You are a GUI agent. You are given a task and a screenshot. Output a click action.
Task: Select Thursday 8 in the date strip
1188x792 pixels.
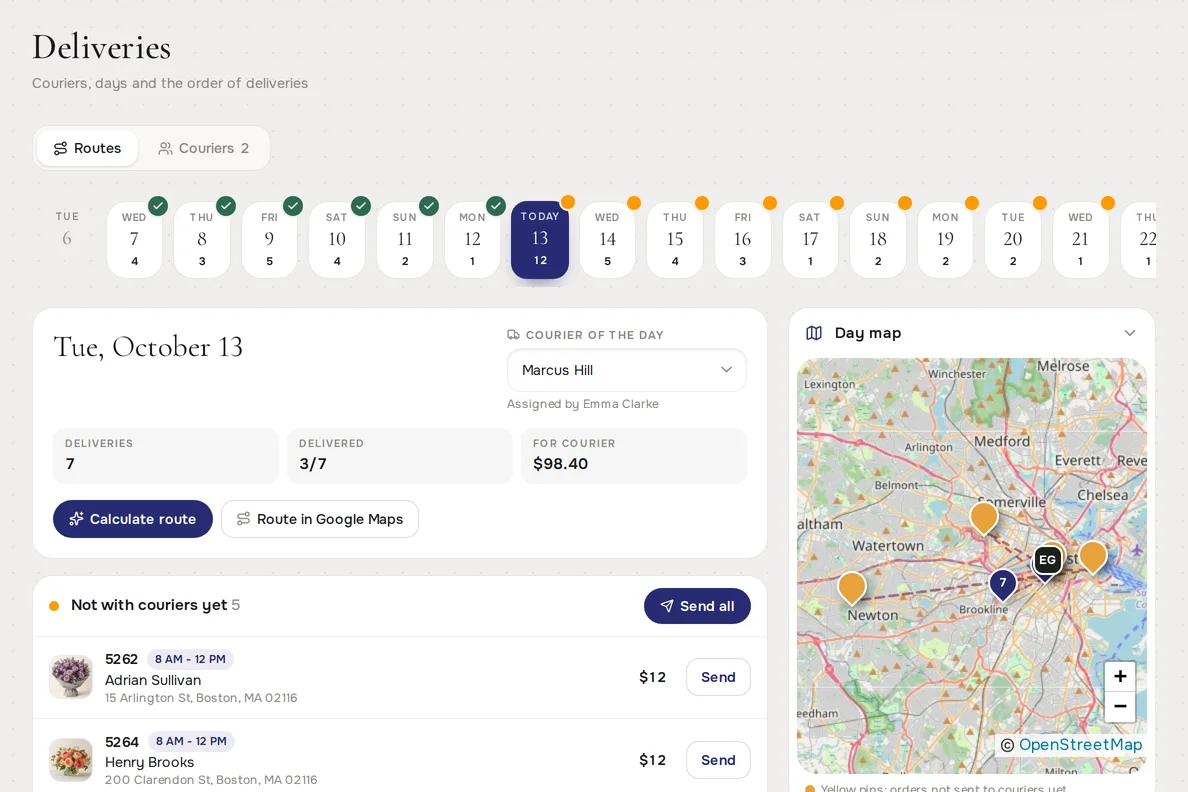[x=202, y=239]
